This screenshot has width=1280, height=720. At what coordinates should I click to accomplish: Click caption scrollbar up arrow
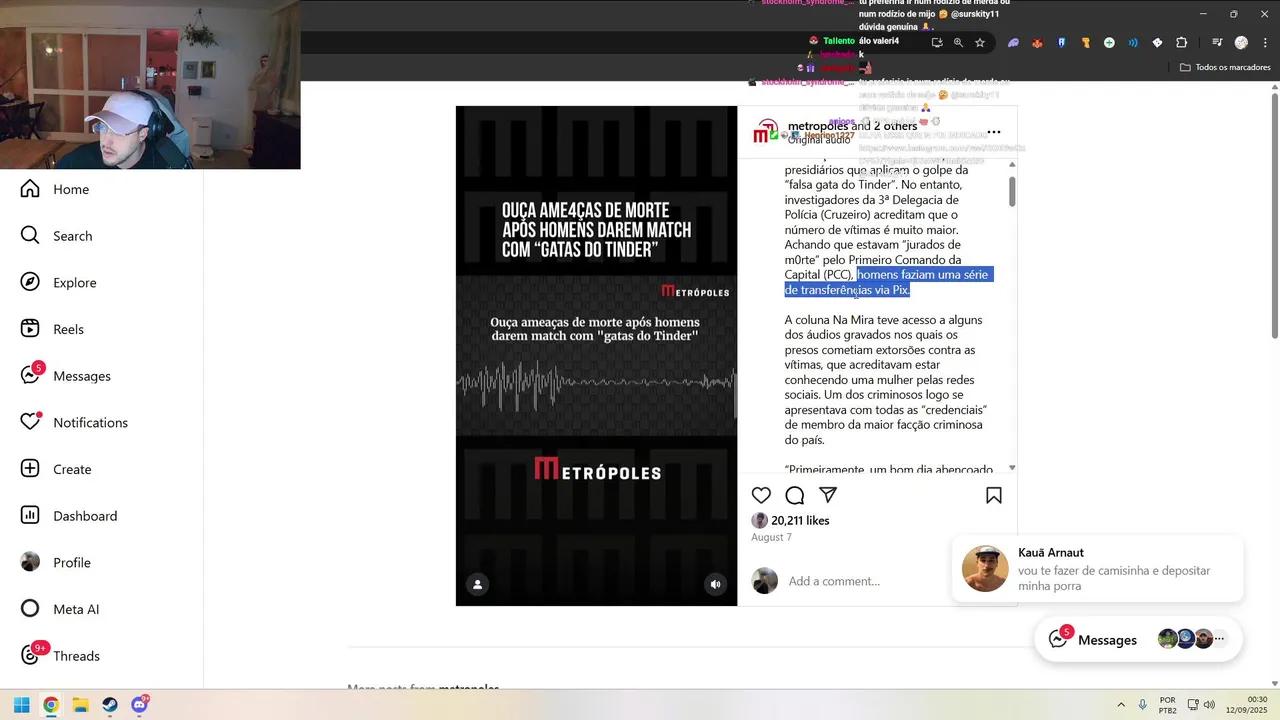tap(1012, 164)
